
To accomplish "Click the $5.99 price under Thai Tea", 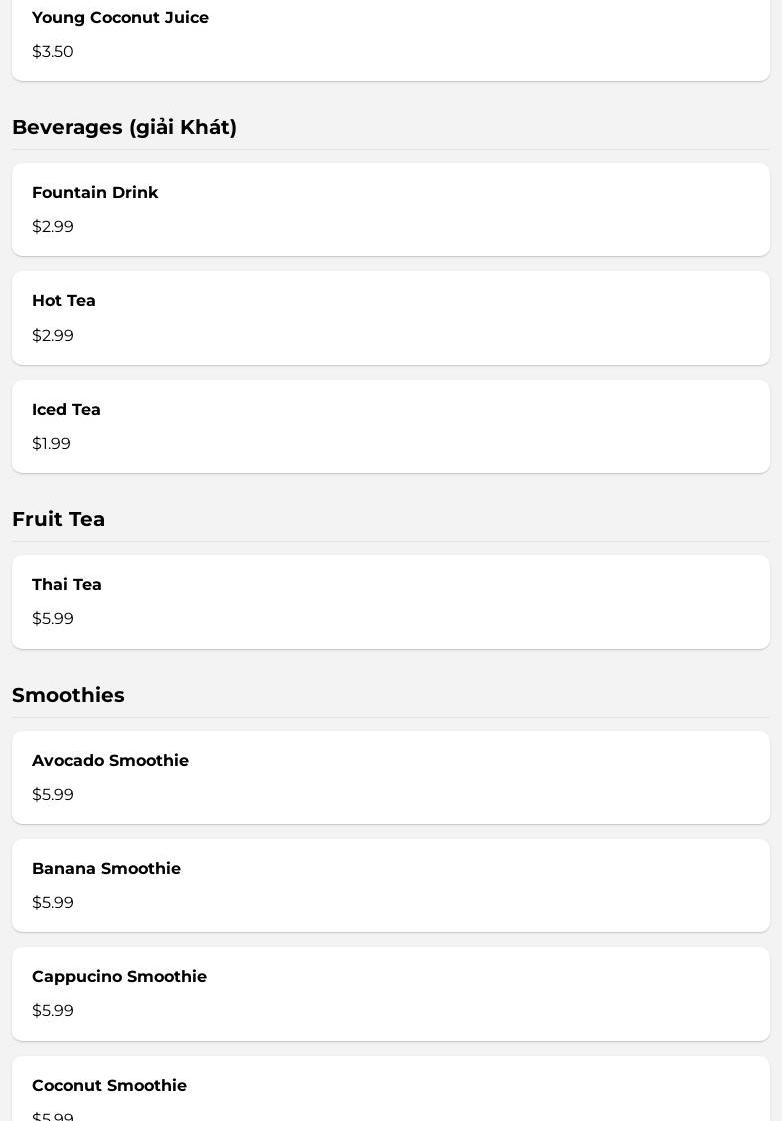I will 53,618.
